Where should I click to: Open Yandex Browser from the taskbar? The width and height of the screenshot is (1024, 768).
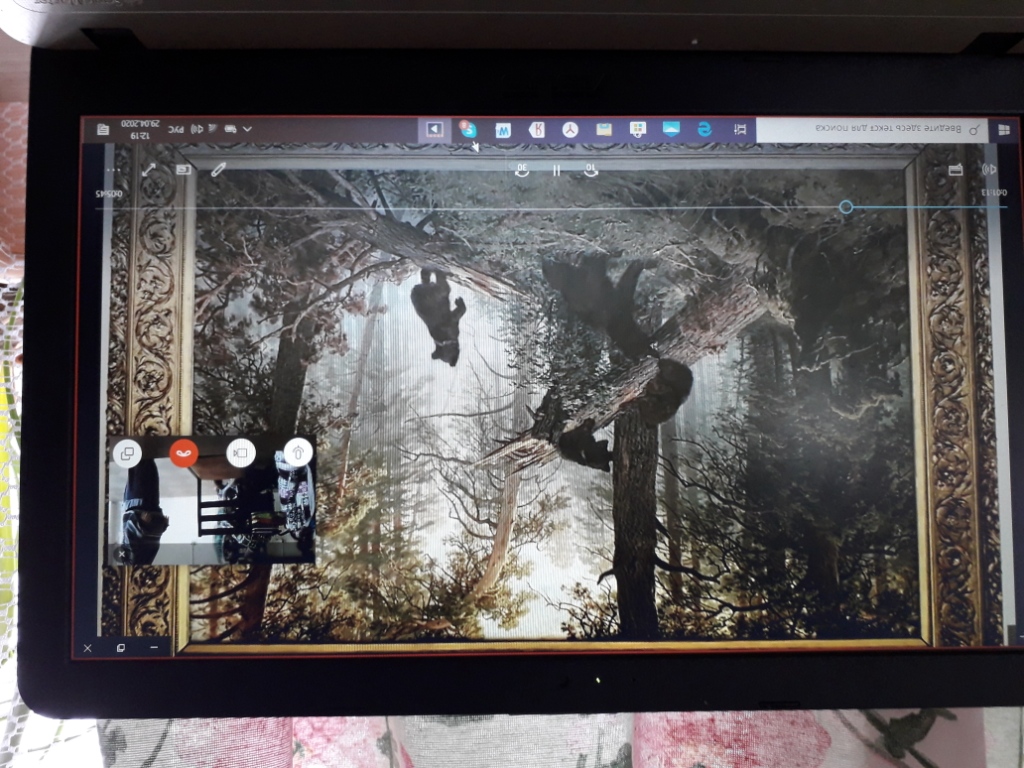coord(571,129)
